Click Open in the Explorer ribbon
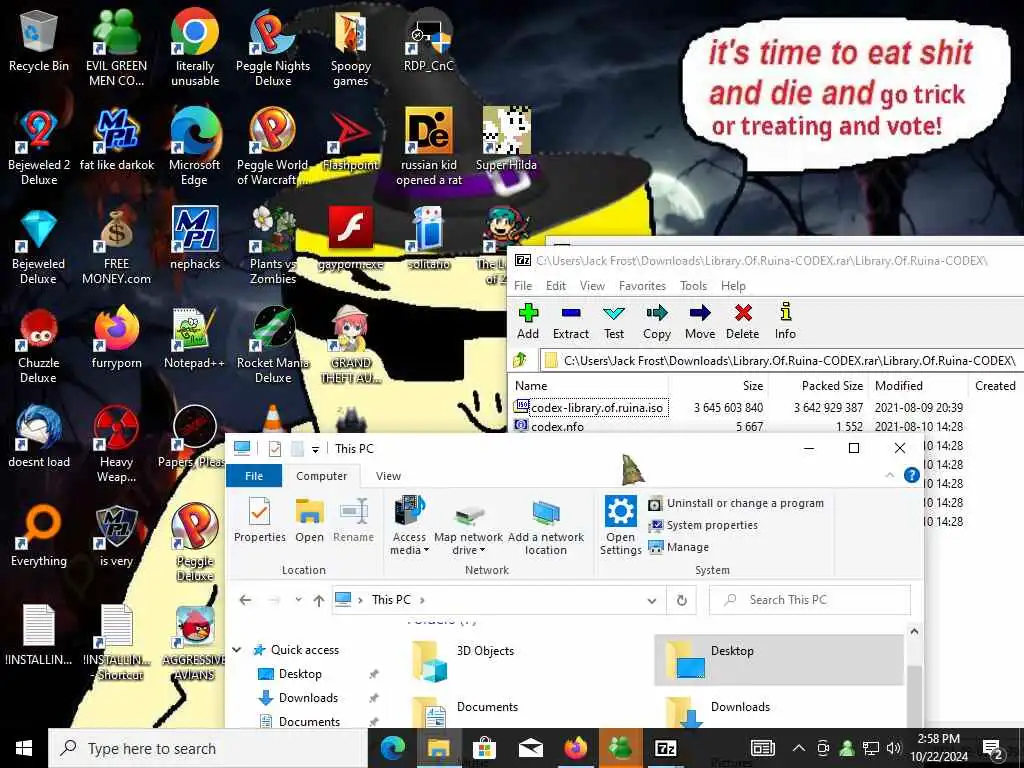Image resolution: width=1024 pixels, height=768 pixels. tap(310, 520)
